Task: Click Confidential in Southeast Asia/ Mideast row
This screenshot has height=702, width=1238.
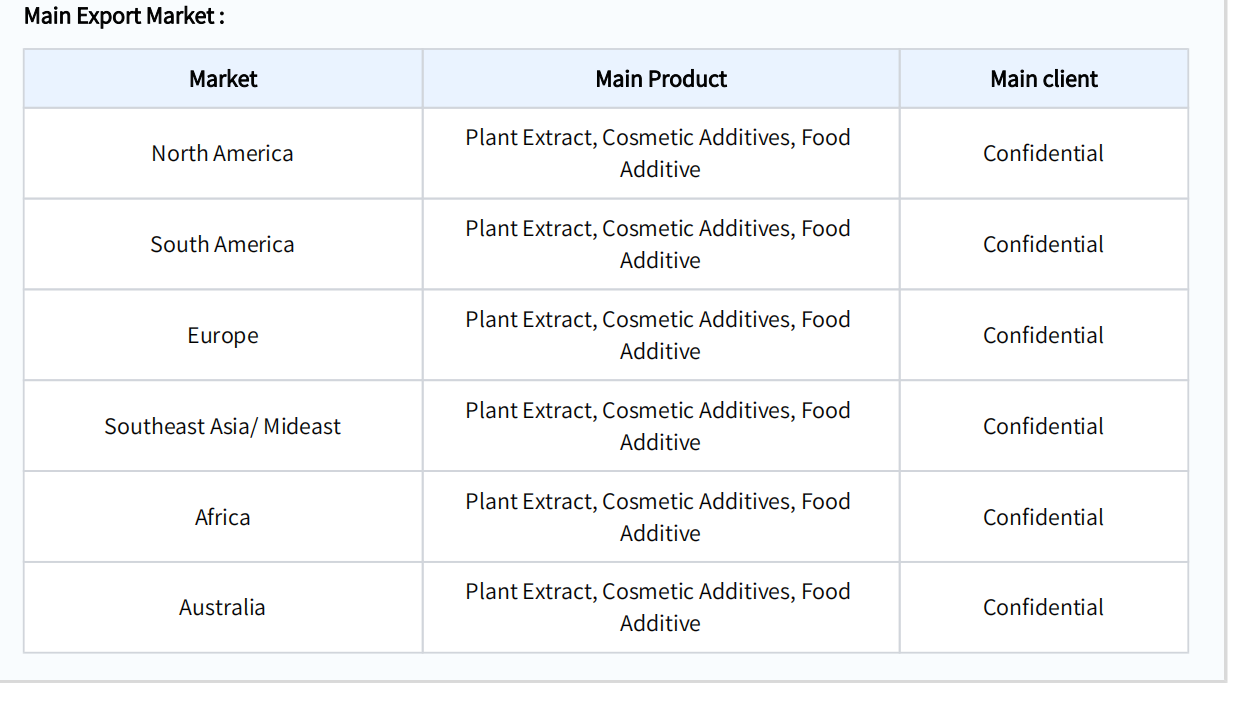Action: 1044,427
